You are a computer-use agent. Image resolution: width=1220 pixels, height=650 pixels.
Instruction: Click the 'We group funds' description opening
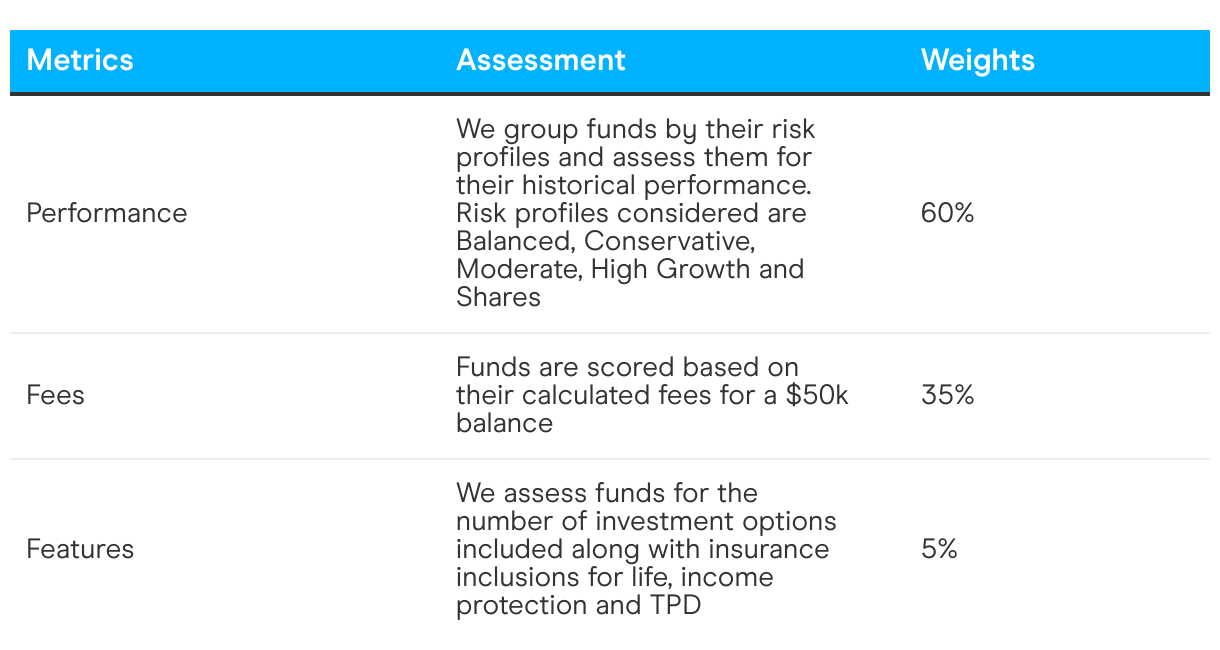pos(557,129)
